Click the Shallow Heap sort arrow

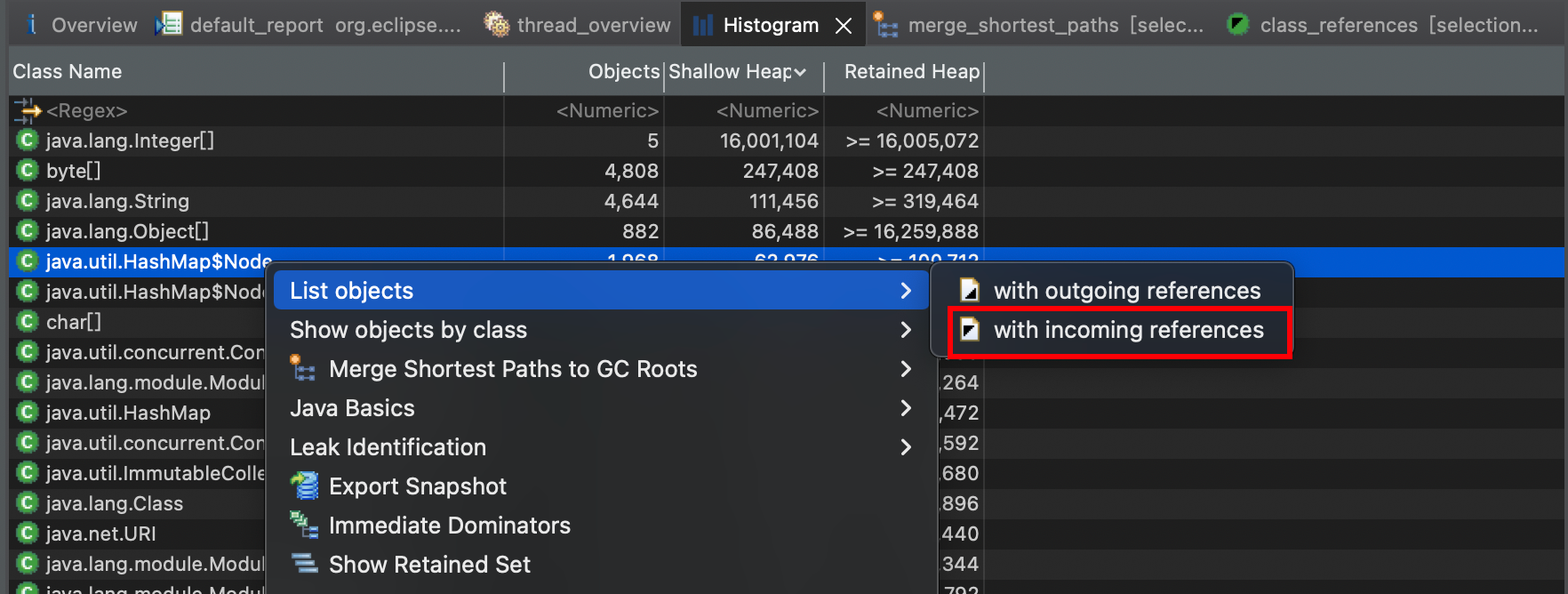point(800,73)
